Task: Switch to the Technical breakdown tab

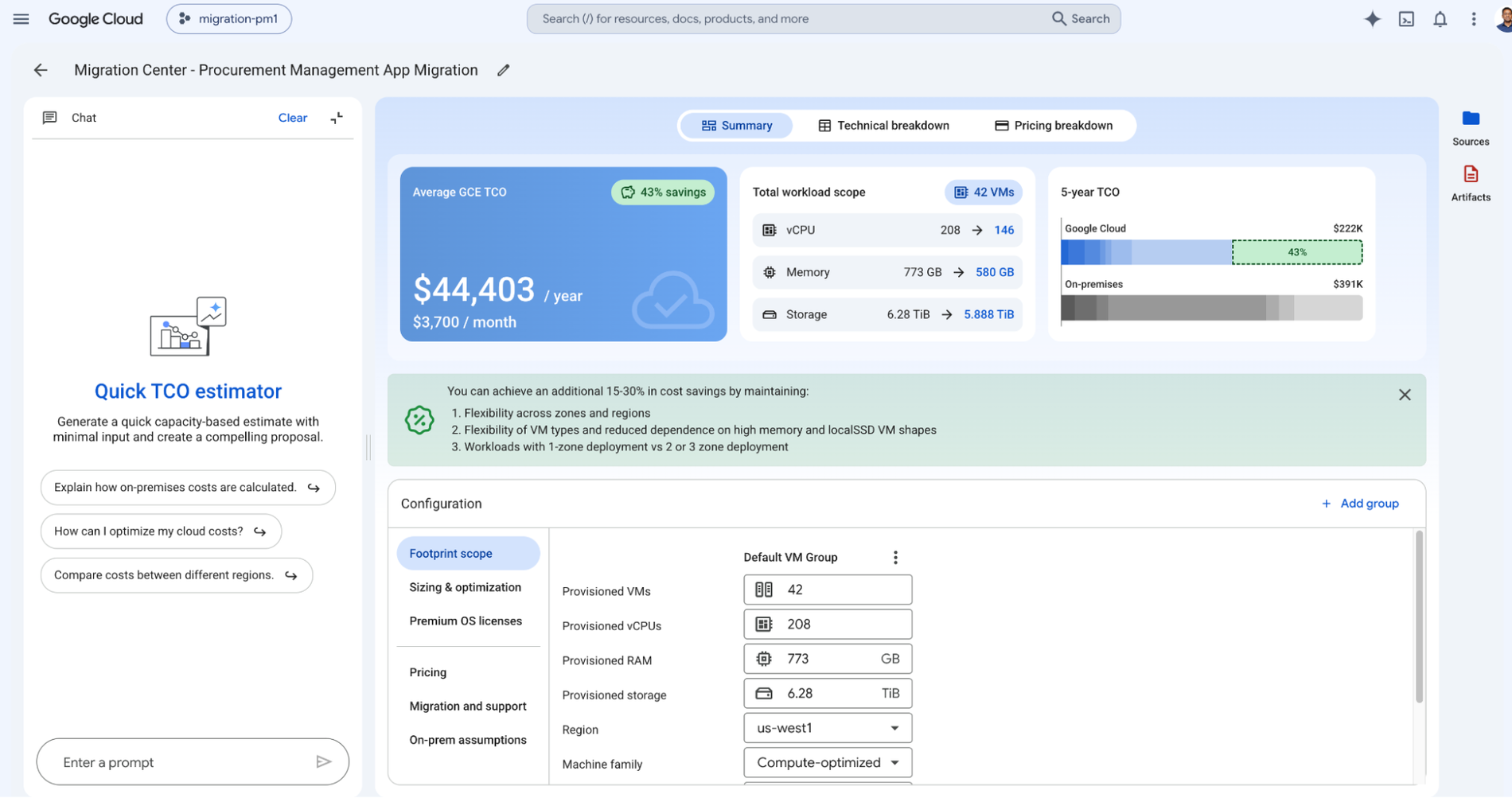Action: tap(884, 126)
